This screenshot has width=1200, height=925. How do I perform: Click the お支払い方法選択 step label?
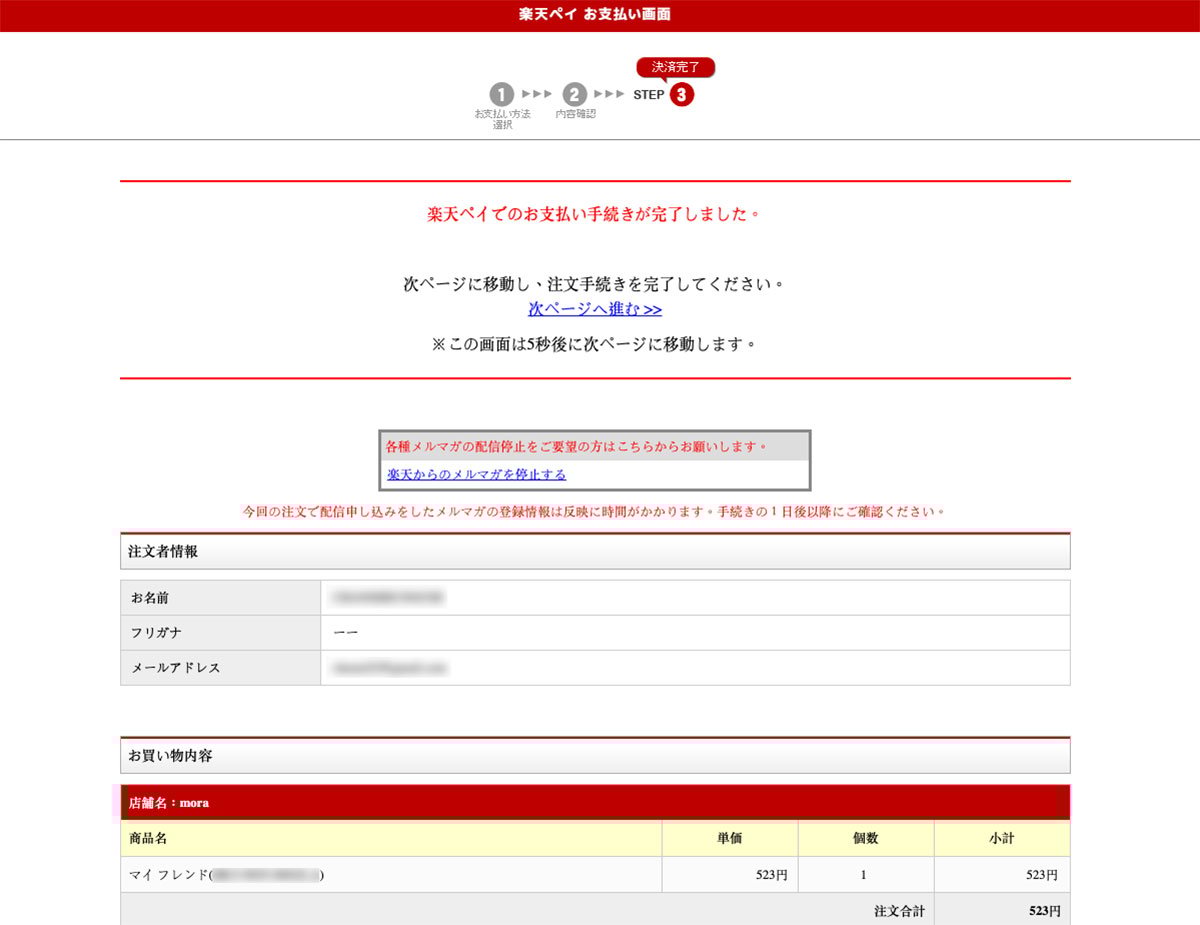click(502, 119)
